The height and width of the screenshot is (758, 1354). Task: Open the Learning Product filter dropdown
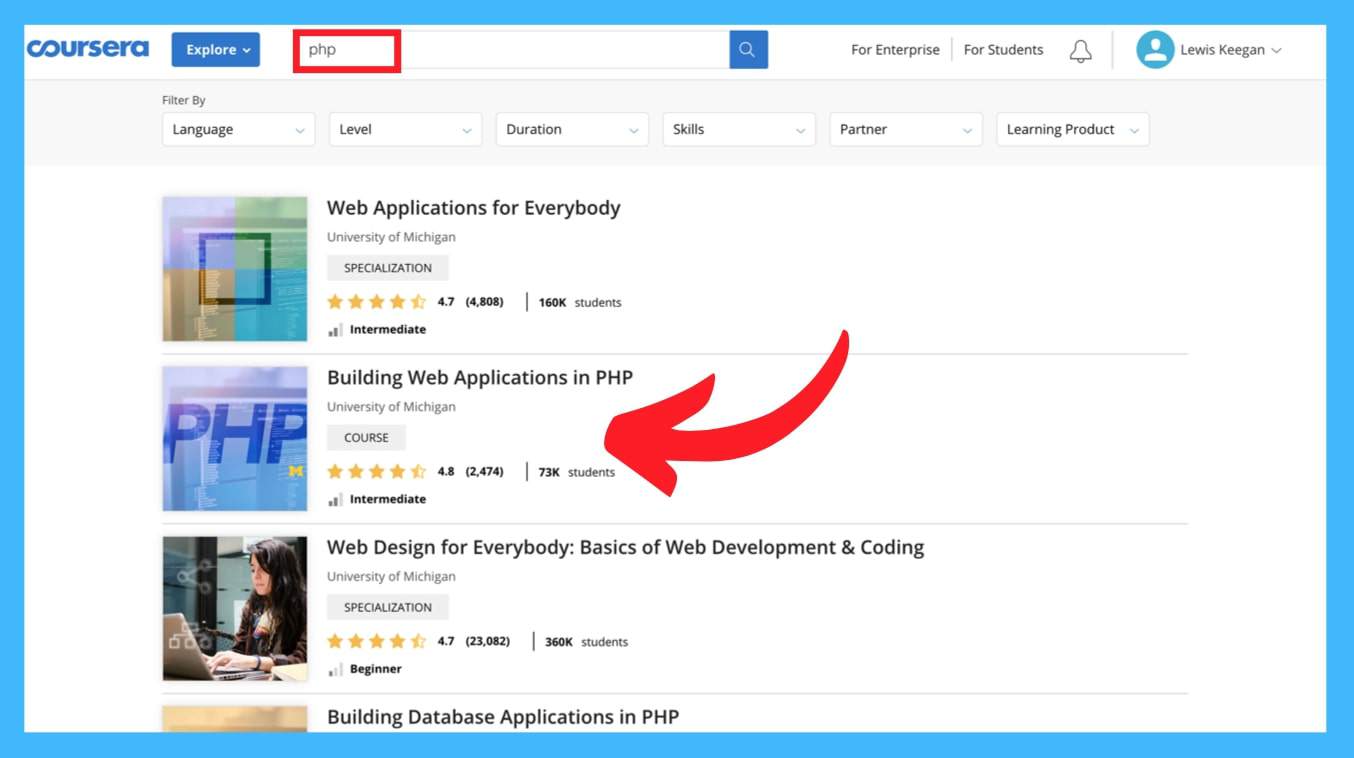coord(1073,130)
